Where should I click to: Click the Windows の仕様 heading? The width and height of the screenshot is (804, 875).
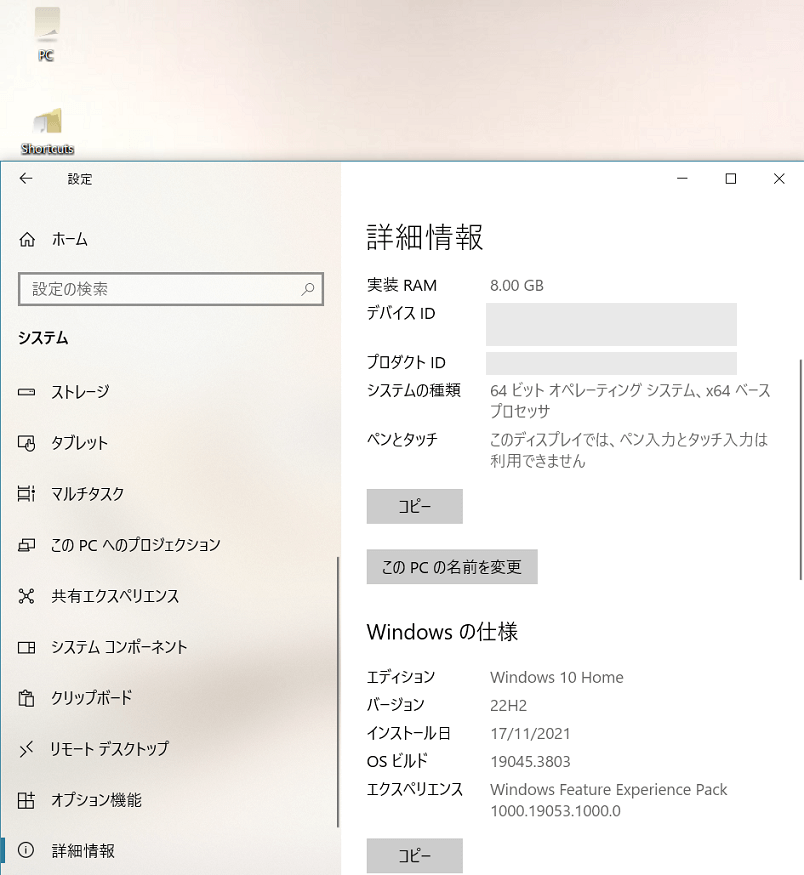tap(442, 632)
